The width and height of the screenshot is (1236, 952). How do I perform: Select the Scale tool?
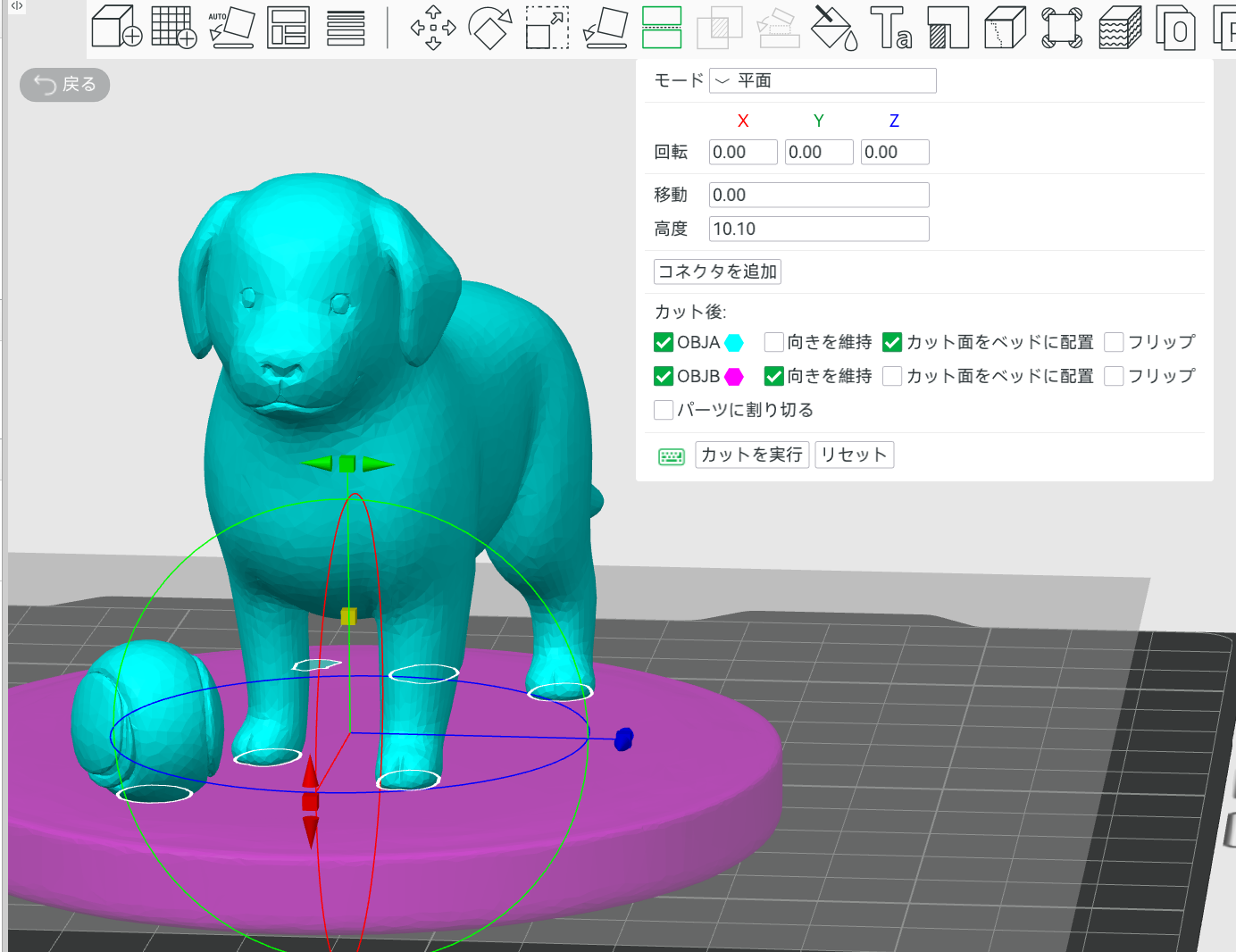coord(547,28)
